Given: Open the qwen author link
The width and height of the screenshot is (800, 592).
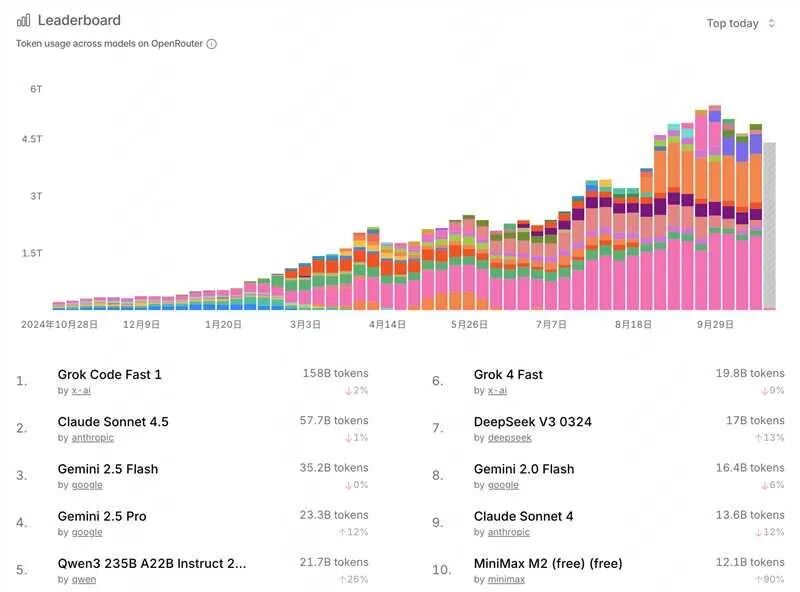Looking at the screenshot, I should coord(84,580).
